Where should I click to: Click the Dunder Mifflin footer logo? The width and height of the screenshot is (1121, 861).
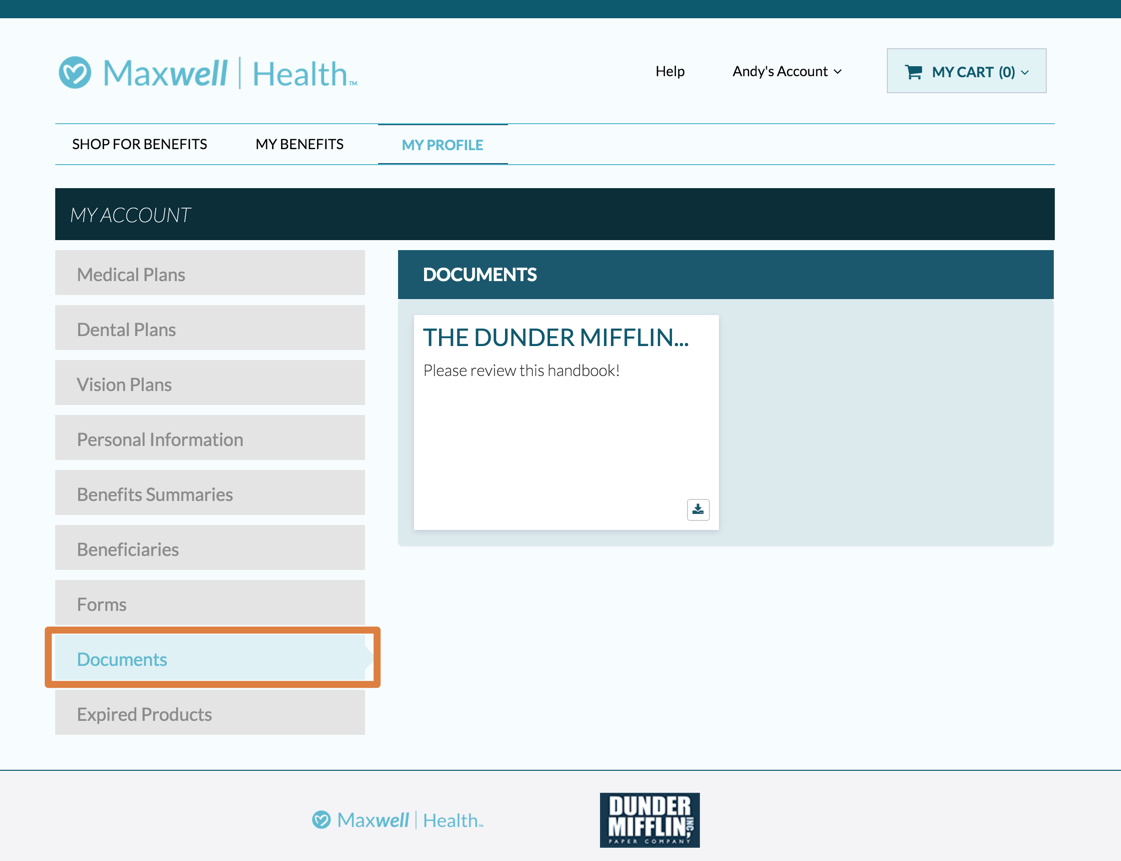[x=649, y=819]
